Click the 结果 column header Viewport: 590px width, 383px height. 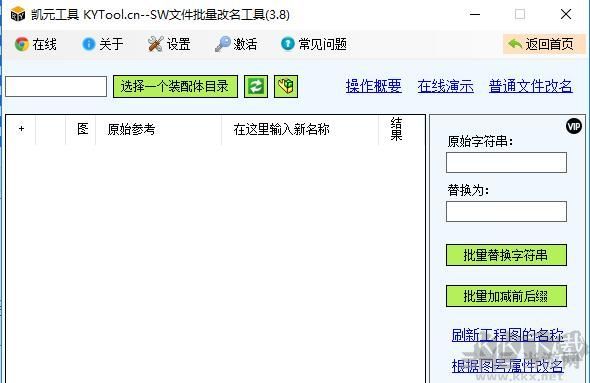[x=397, y=129]
